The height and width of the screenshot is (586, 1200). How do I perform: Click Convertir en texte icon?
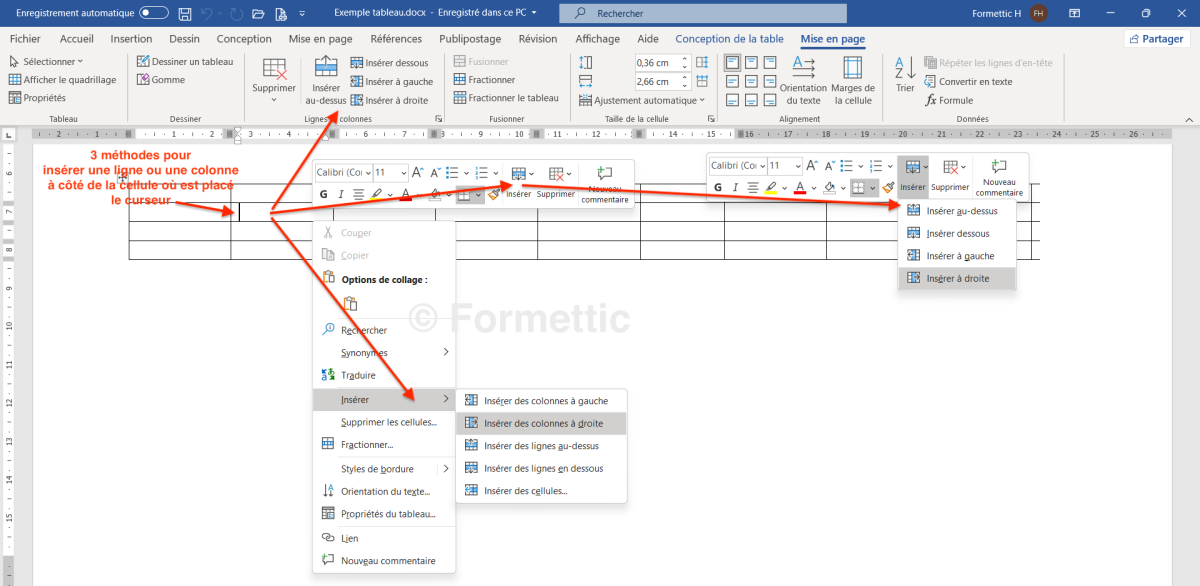point(930,81)
